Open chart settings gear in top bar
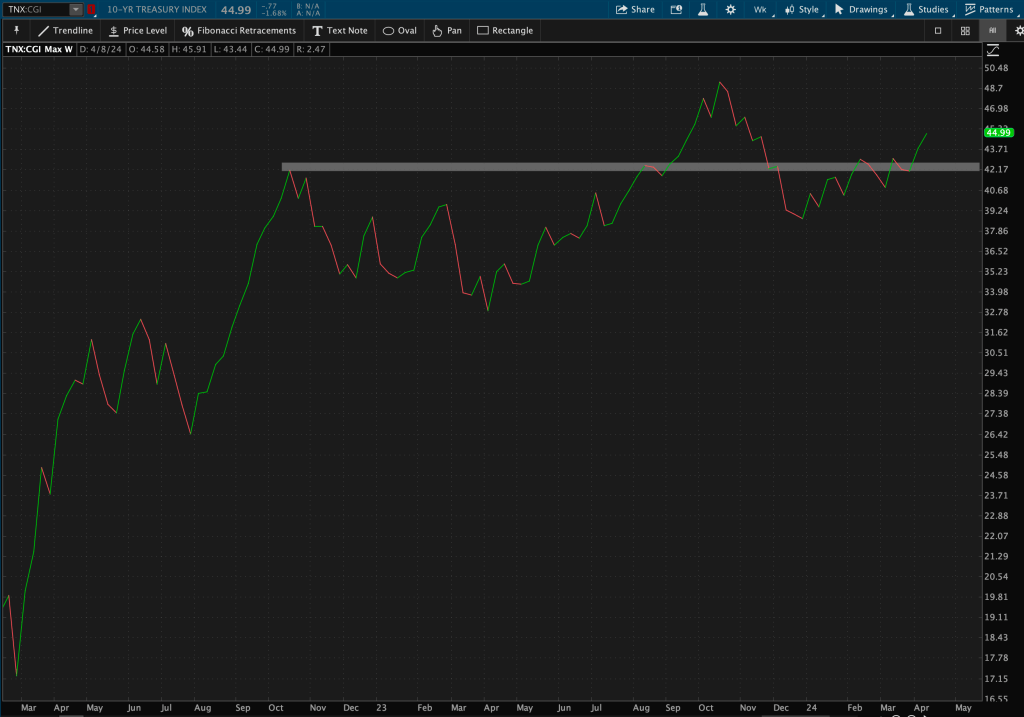Image resolution: width=1024 pixels, height=717 pixels. tap(731, 9)
